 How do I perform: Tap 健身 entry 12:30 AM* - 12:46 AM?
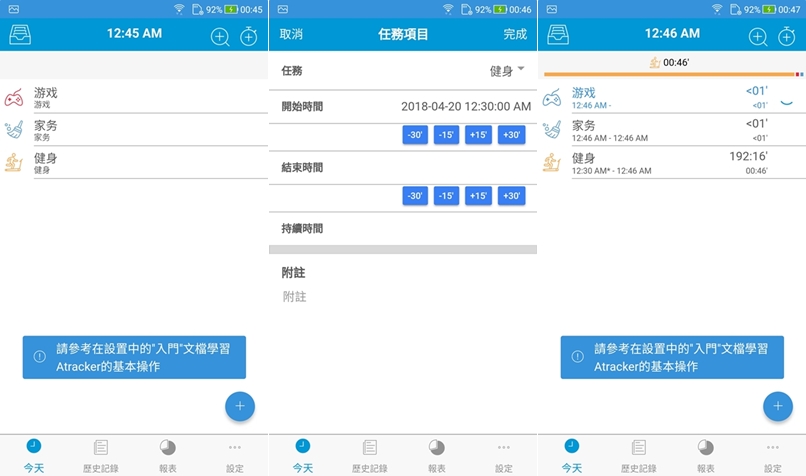611,171
